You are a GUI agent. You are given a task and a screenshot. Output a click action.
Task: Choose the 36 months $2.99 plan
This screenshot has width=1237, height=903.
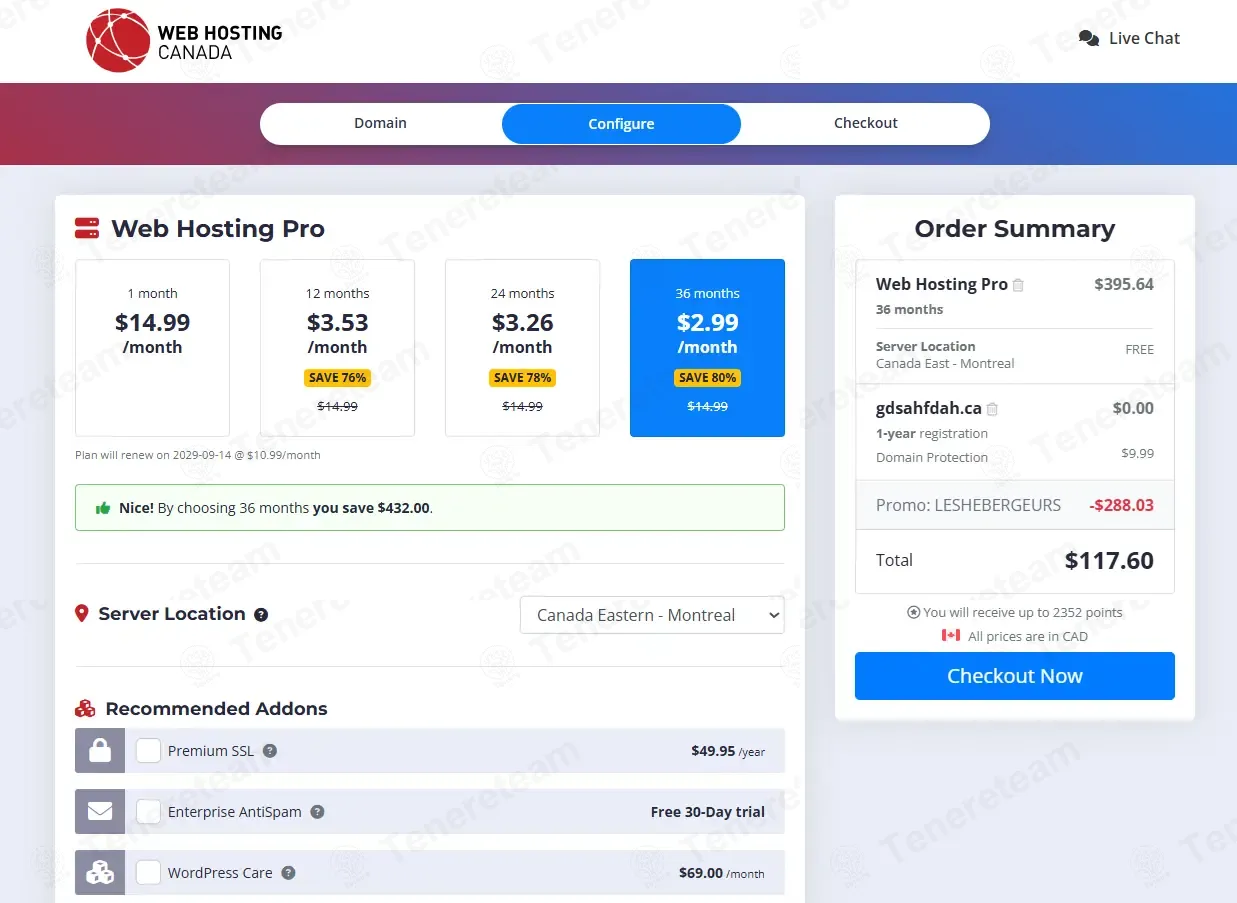[707, 348]
